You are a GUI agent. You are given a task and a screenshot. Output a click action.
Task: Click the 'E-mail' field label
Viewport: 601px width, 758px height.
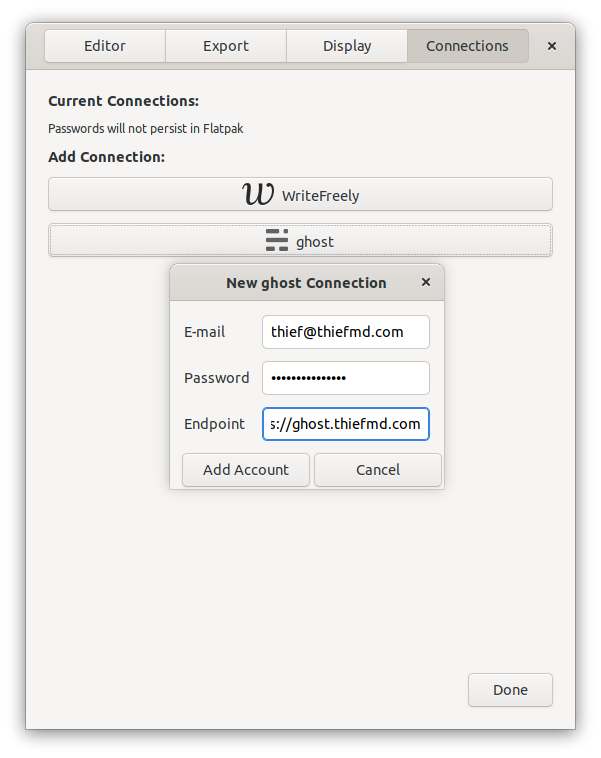coord(205,332)
